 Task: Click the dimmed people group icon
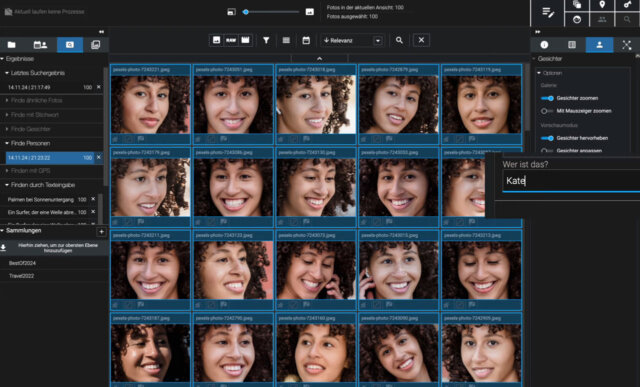602,19
